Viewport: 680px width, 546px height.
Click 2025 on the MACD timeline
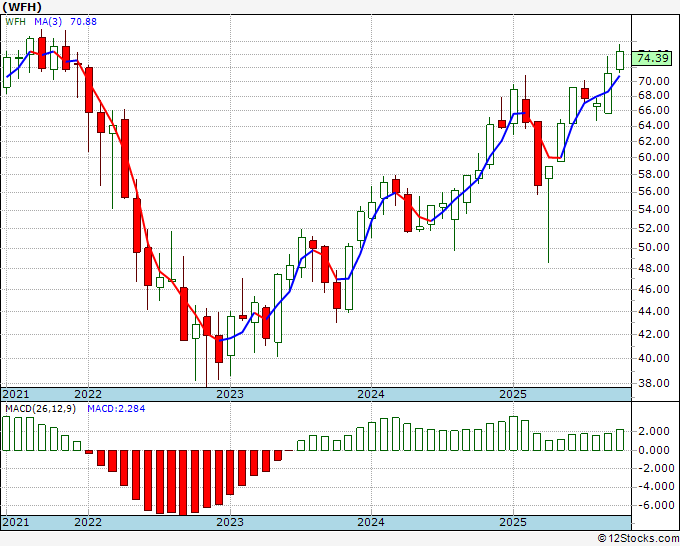pyautogui.click(x=513, y=522)
